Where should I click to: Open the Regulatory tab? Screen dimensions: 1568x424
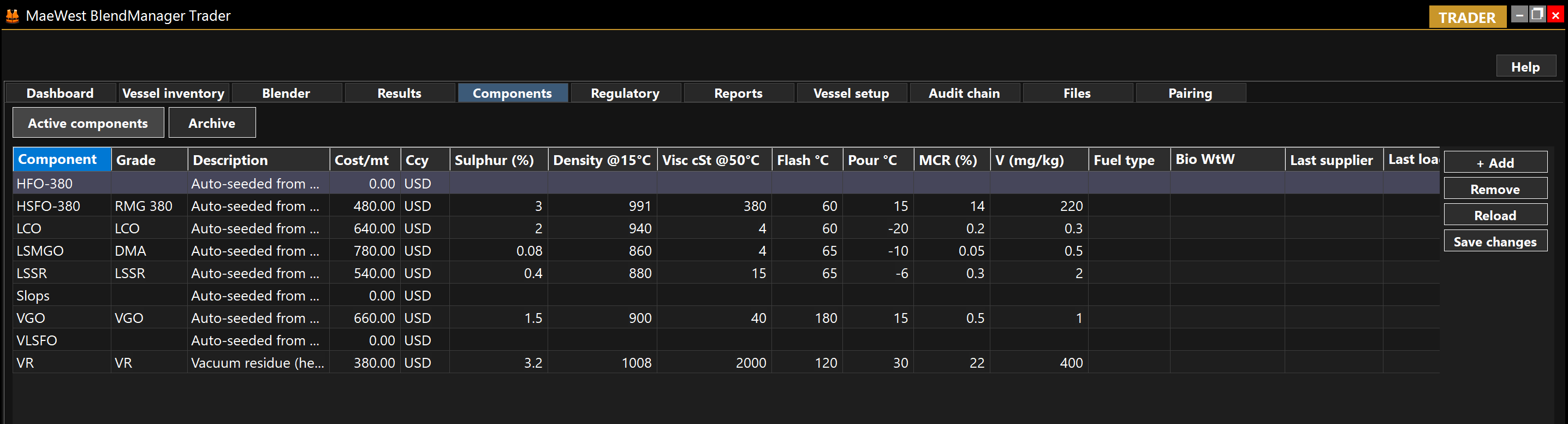coord(625,93)
